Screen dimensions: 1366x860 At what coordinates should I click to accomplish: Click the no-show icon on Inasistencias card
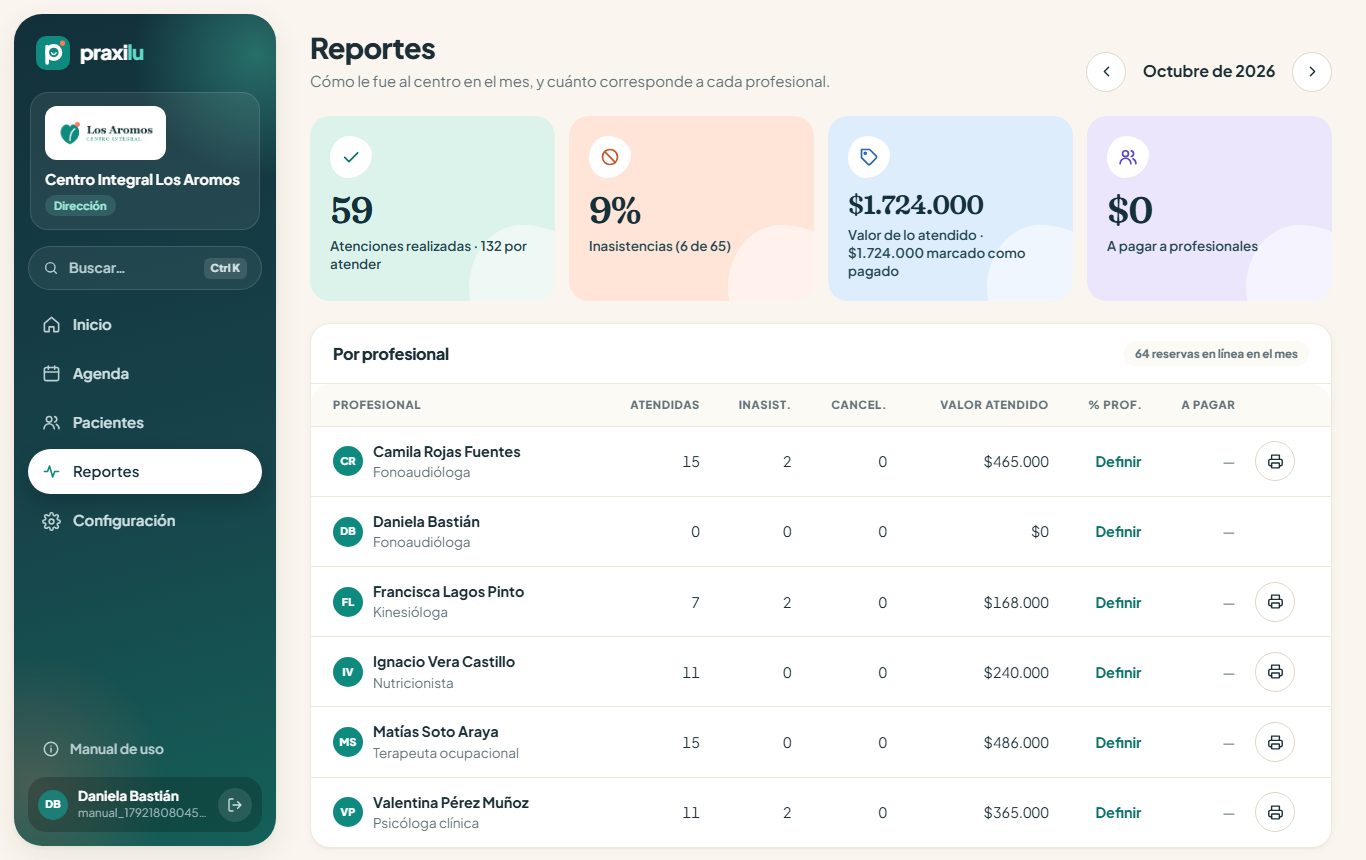coord(610,157)
